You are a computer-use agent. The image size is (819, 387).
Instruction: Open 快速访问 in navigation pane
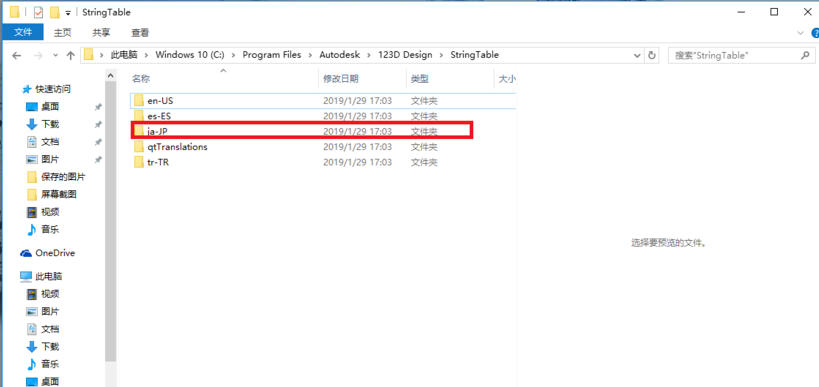click(x=53, y=89)
